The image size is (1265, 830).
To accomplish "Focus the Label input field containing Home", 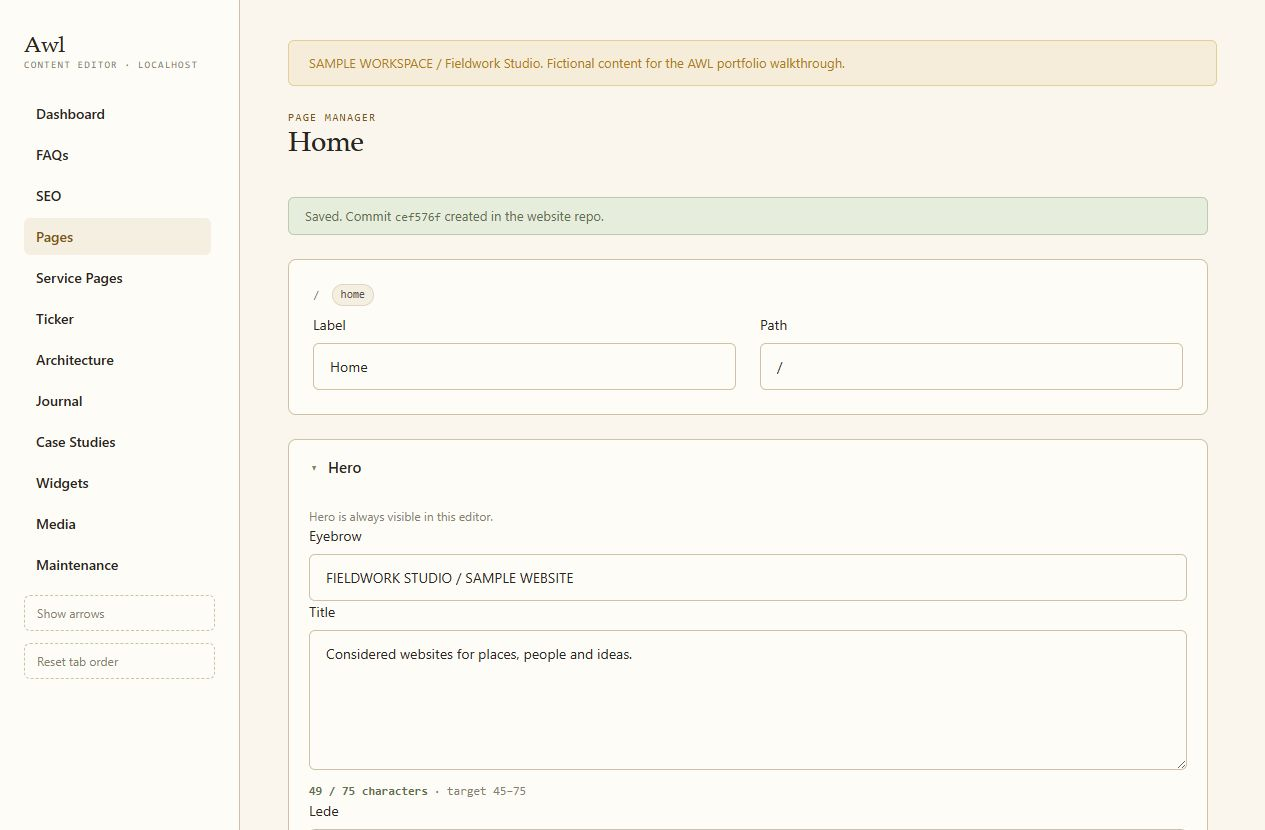I will (524, 367).
